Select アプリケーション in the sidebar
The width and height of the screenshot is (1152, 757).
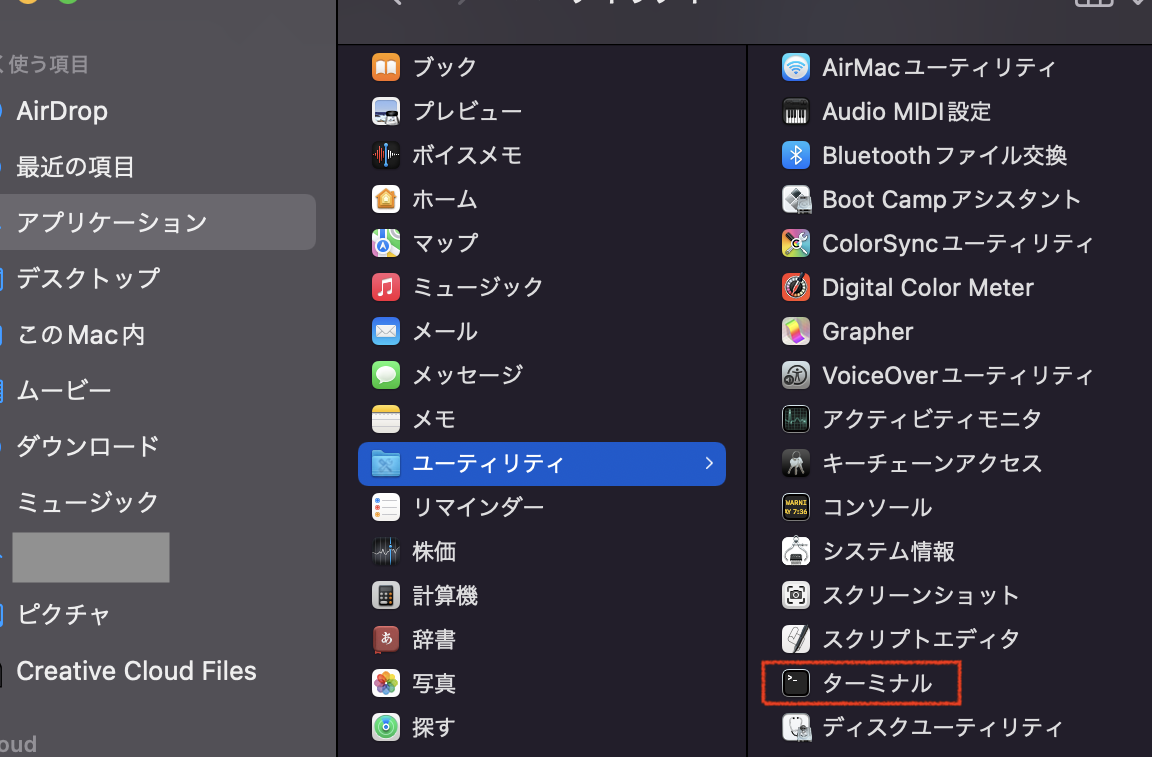click(x=157, y=222)
